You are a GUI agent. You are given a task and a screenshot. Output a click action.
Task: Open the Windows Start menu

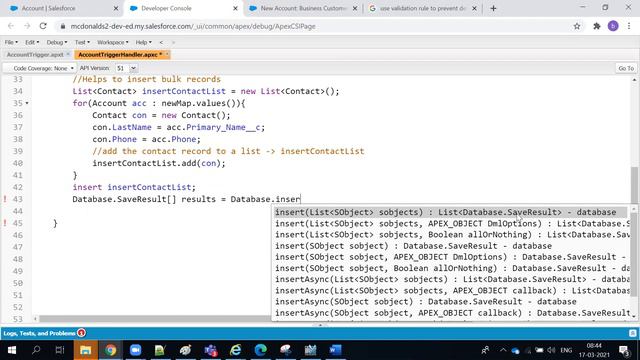(11, 350)
